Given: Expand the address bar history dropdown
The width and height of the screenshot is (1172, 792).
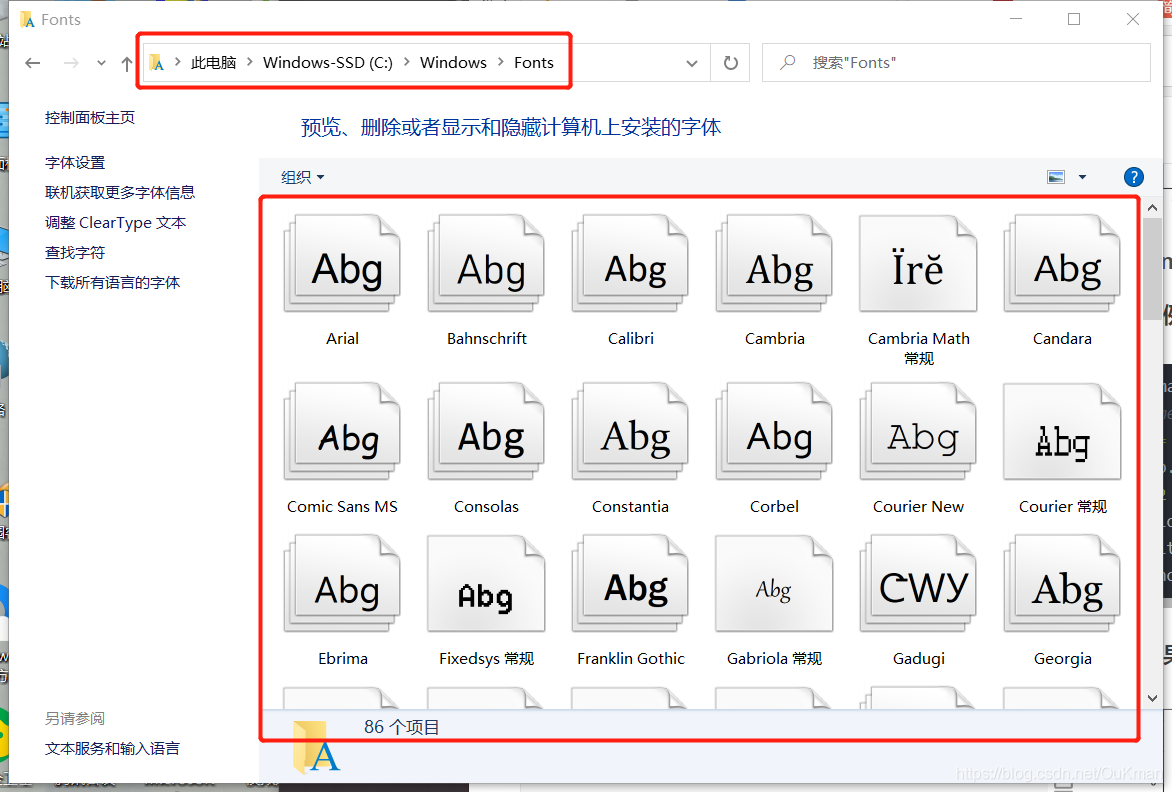Looking at the screenshot, I should click(x=692, y=64).
